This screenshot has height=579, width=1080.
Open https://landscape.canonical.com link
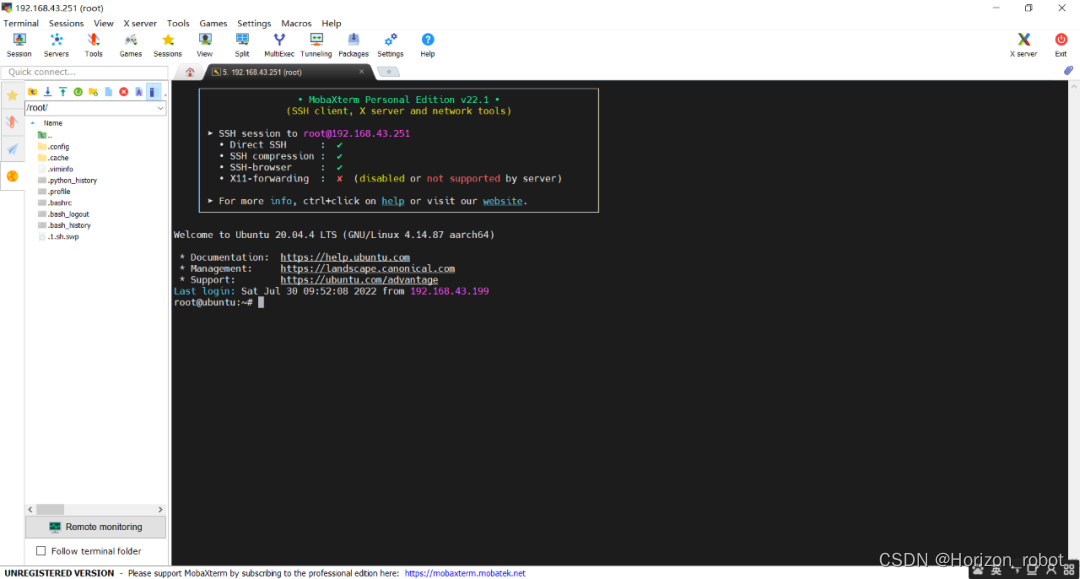tap(368, 269)
